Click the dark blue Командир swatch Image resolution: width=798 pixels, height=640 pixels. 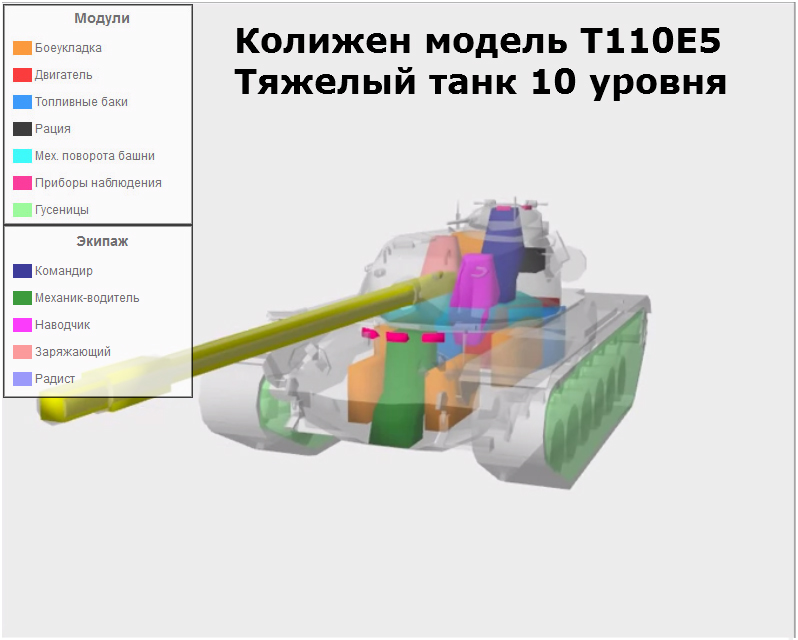pos(22,271)
